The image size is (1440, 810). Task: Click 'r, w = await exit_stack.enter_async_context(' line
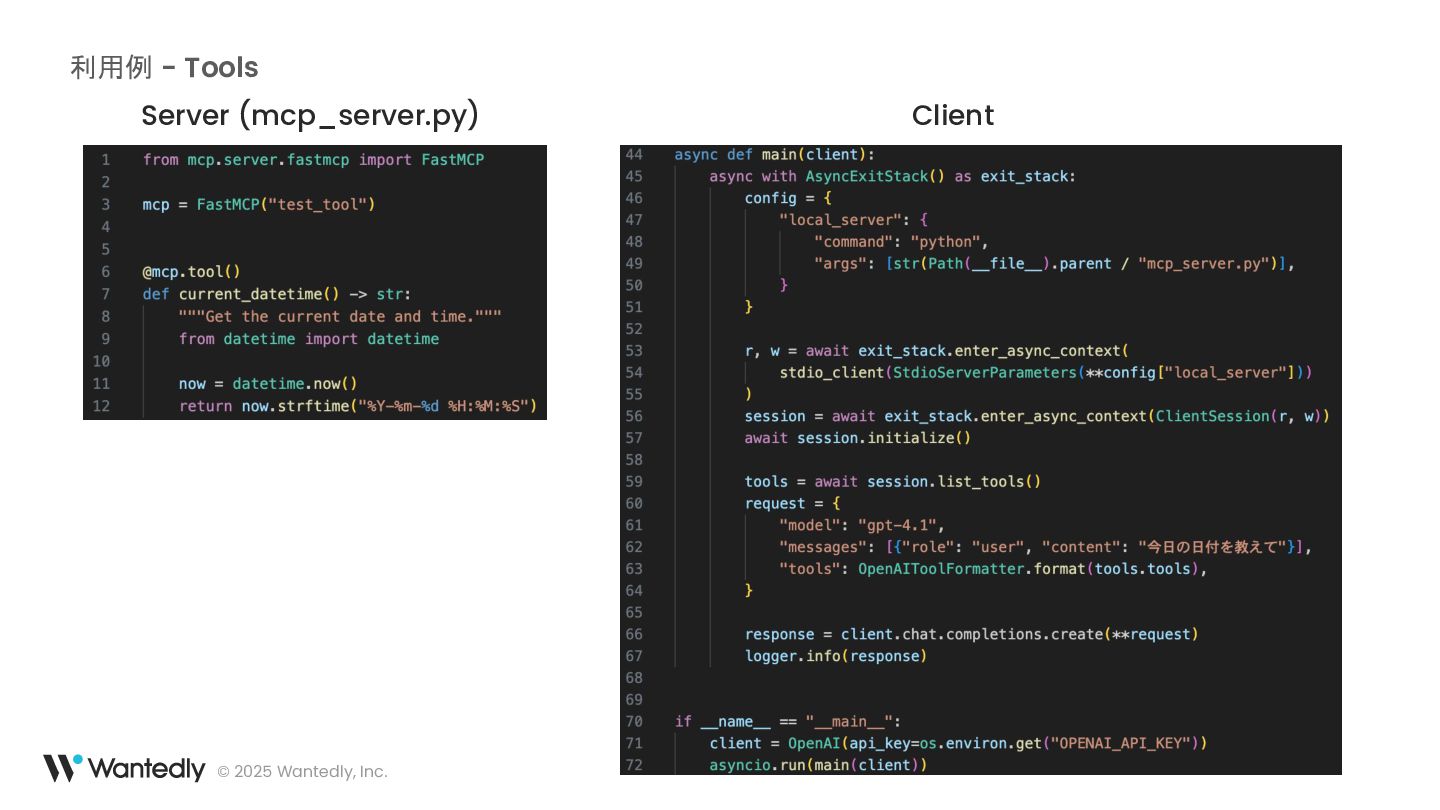[x=936, y=351]
